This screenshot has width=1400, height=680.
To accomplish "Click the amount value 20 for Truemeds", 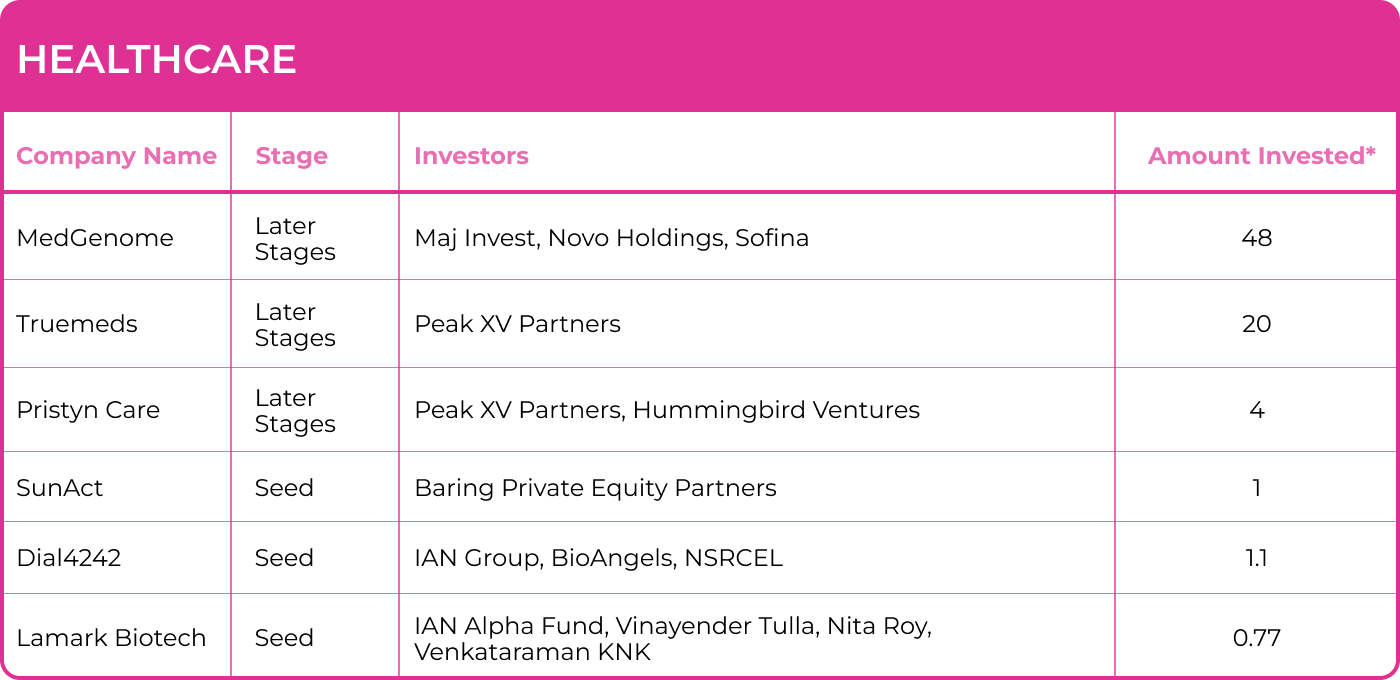I will (1256, 324).
